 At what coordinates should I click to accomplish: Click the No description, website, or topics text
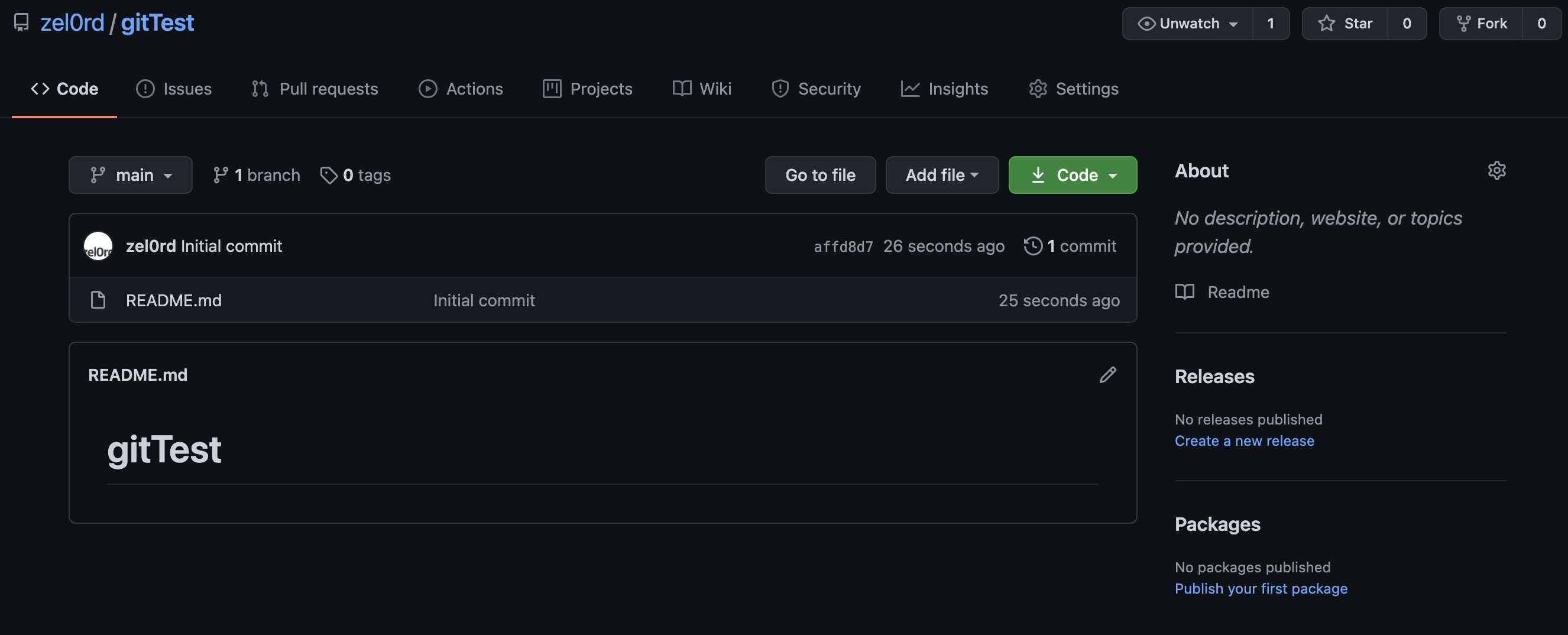[x=1318, y=231]
